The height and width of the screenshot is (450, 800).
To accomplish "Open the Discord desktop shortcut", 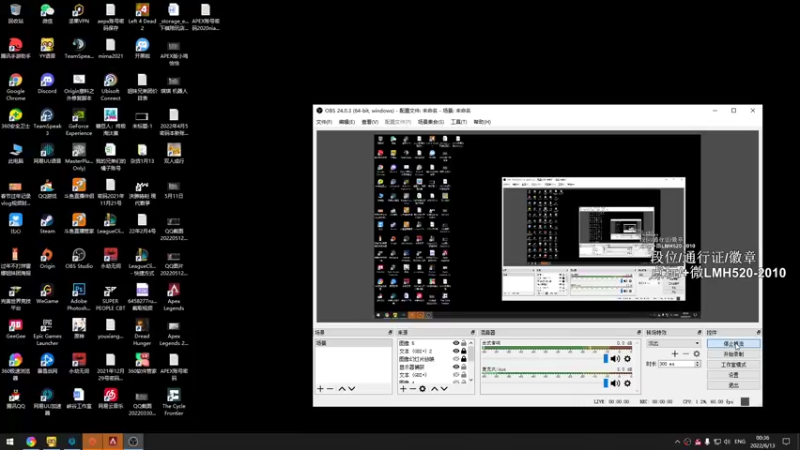I will point(47,84).
